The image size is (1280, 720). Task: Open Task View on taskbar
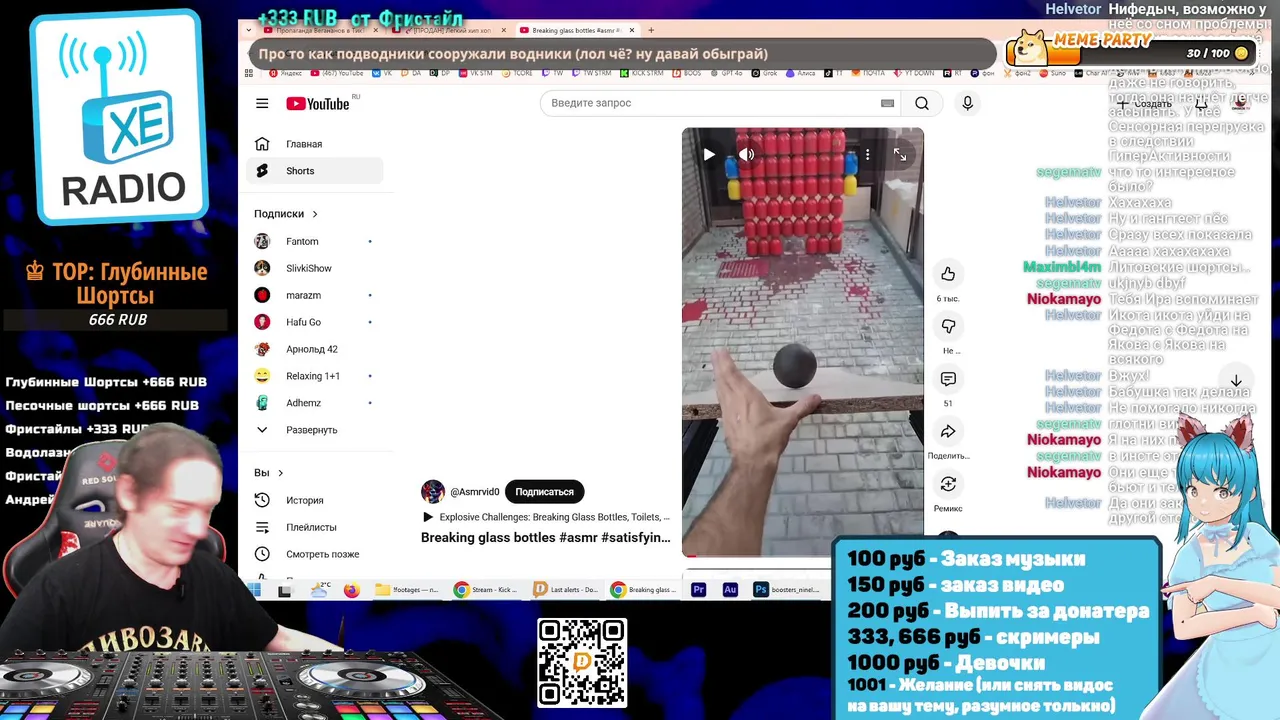tap(284, 590)
